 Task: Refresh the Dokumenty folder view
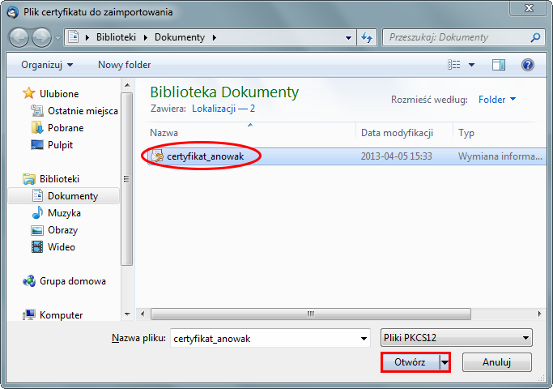(x=367, y=37)
